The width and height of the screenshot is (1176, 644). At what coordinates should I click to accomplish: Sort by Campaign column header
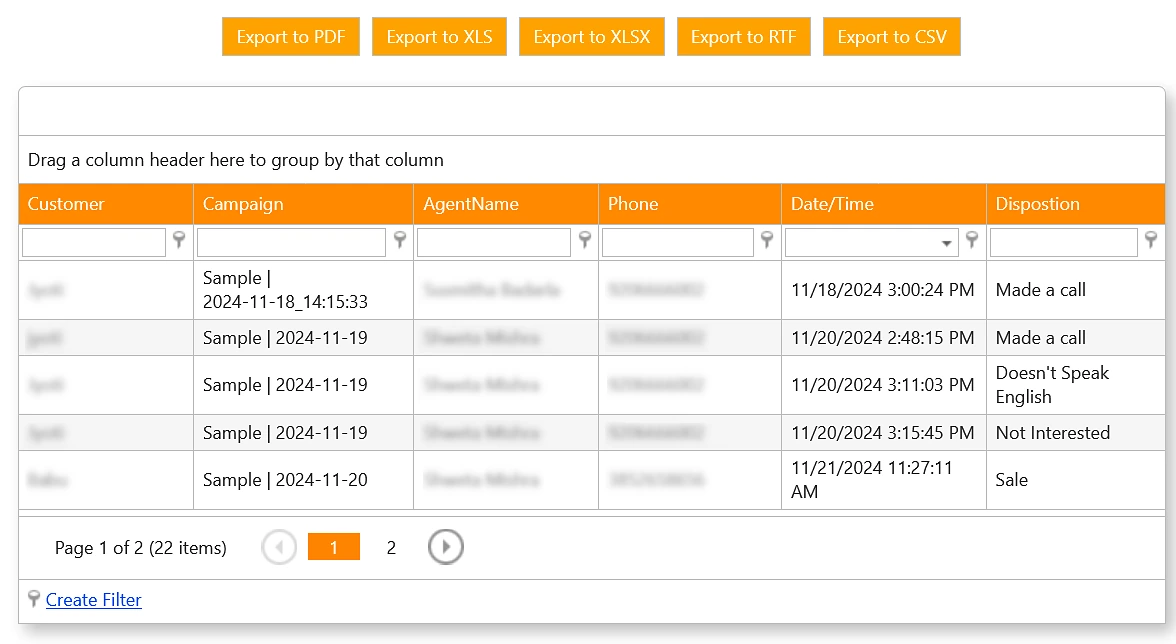tap(303, 204)
